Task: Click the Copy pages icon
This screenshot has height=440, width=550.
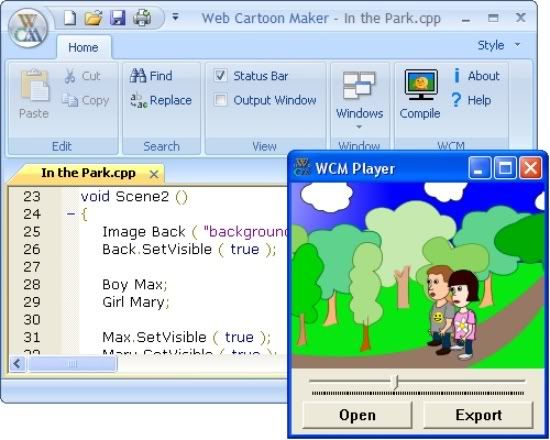Action: [70, 100]
